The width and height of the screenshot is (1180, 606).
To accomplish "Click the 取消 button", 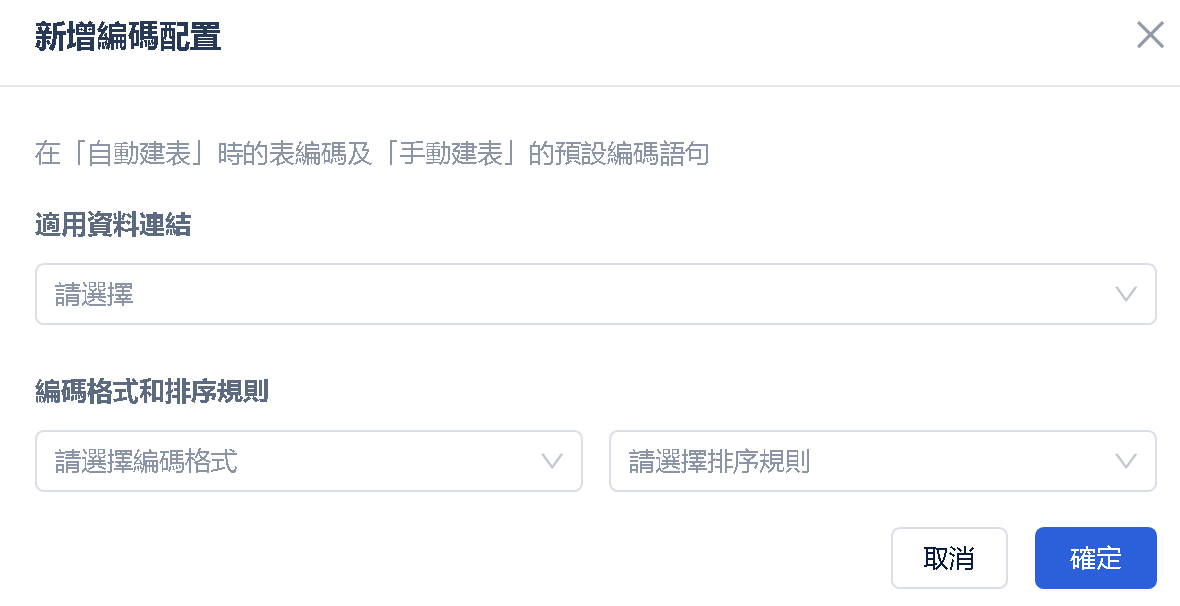I will [949, 558].
